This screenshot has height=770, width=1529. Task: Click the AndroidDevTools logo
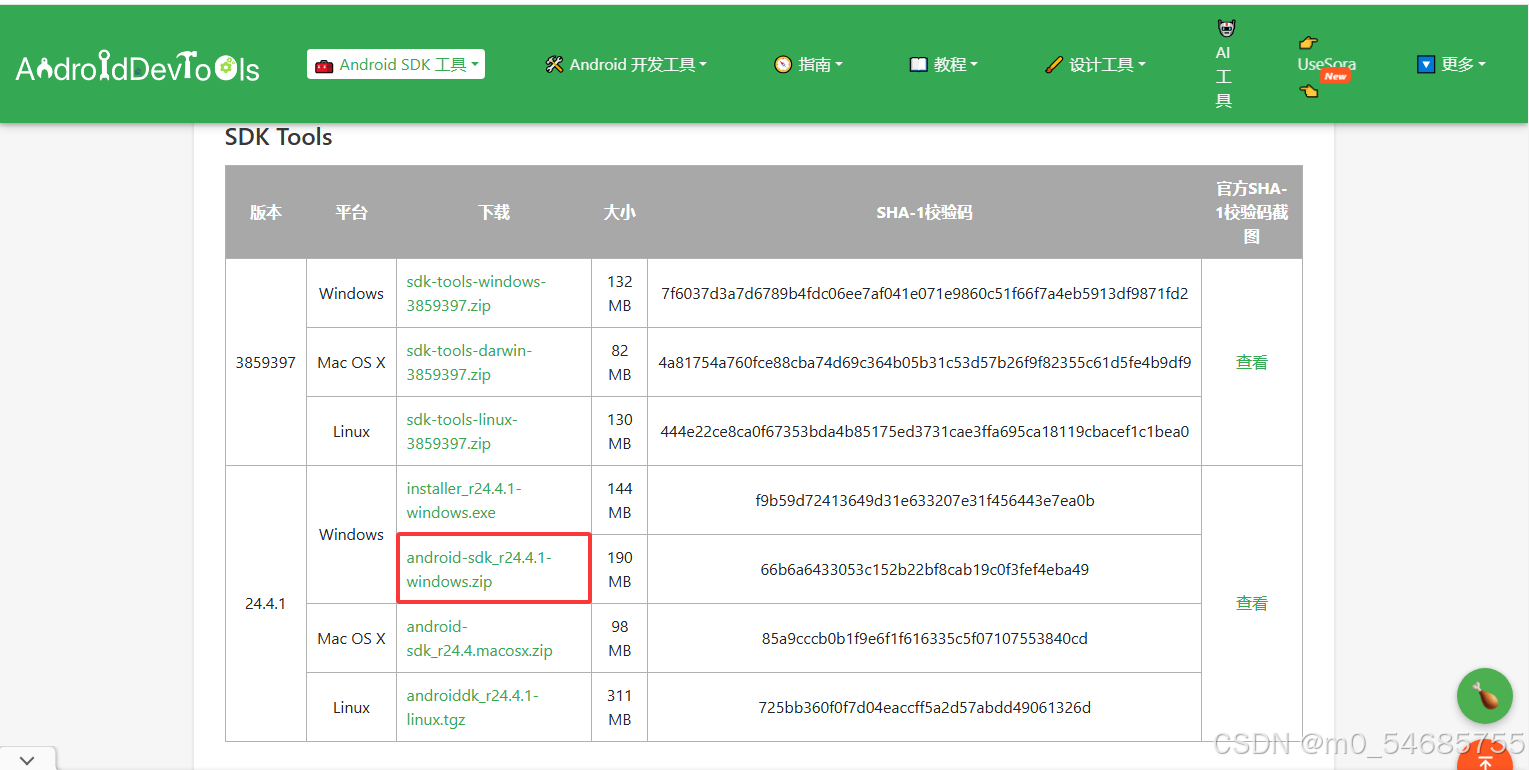pyautogui.click(x=138, y=67)
